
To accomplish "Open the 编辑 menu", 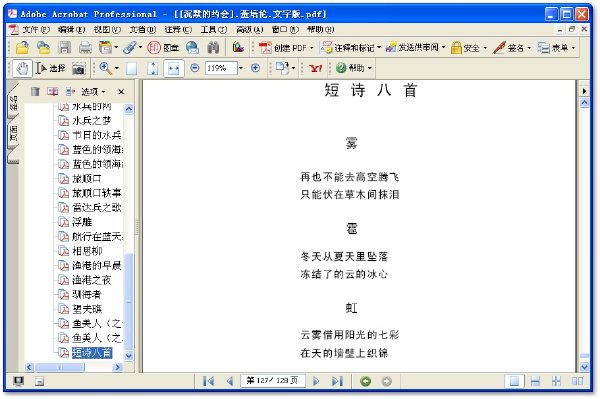I will [71, 29].
